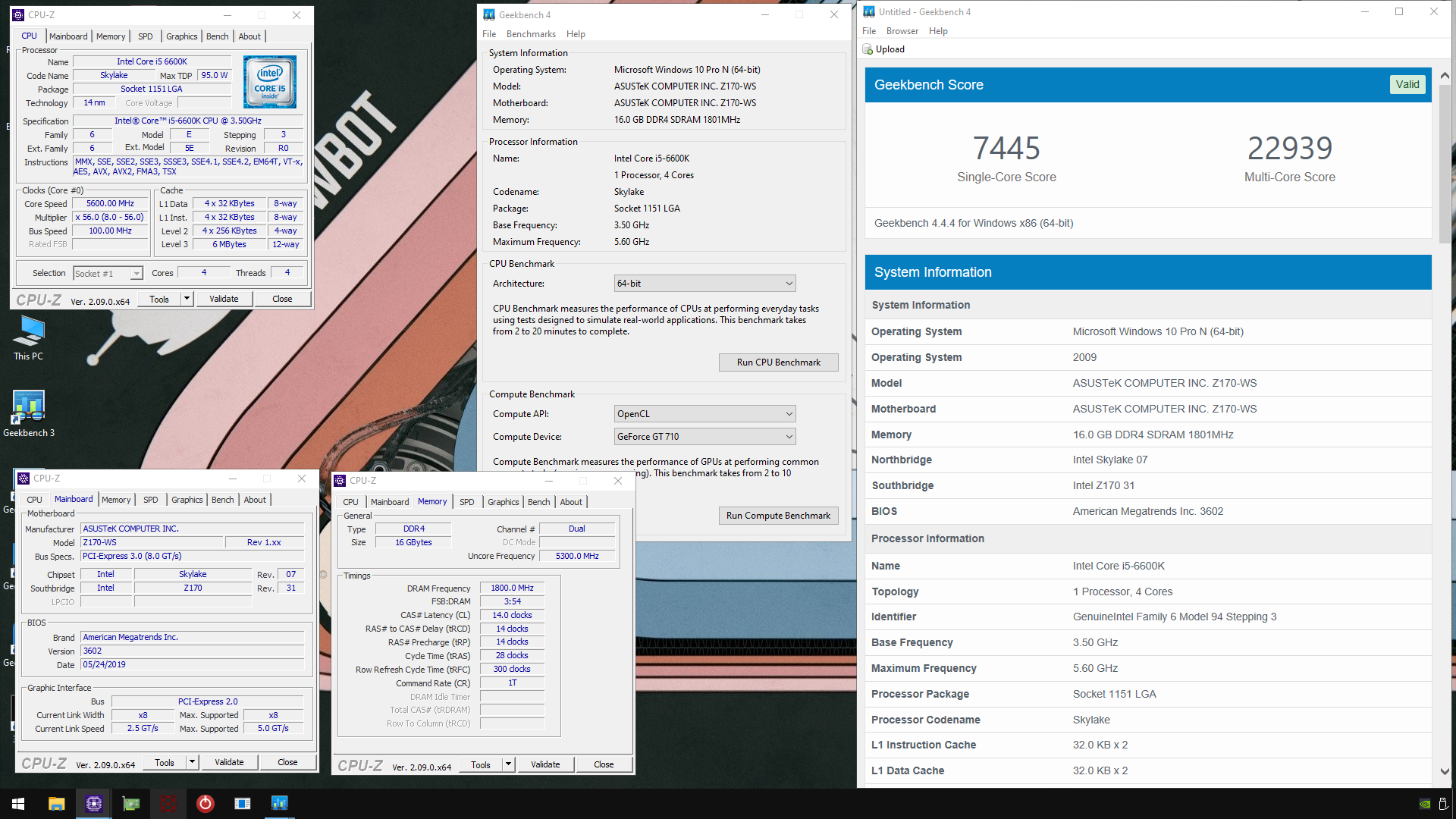Screen dimensions: 1456x819
Task: Open the blue window-panel taskbar app
Action: (243, 804)
